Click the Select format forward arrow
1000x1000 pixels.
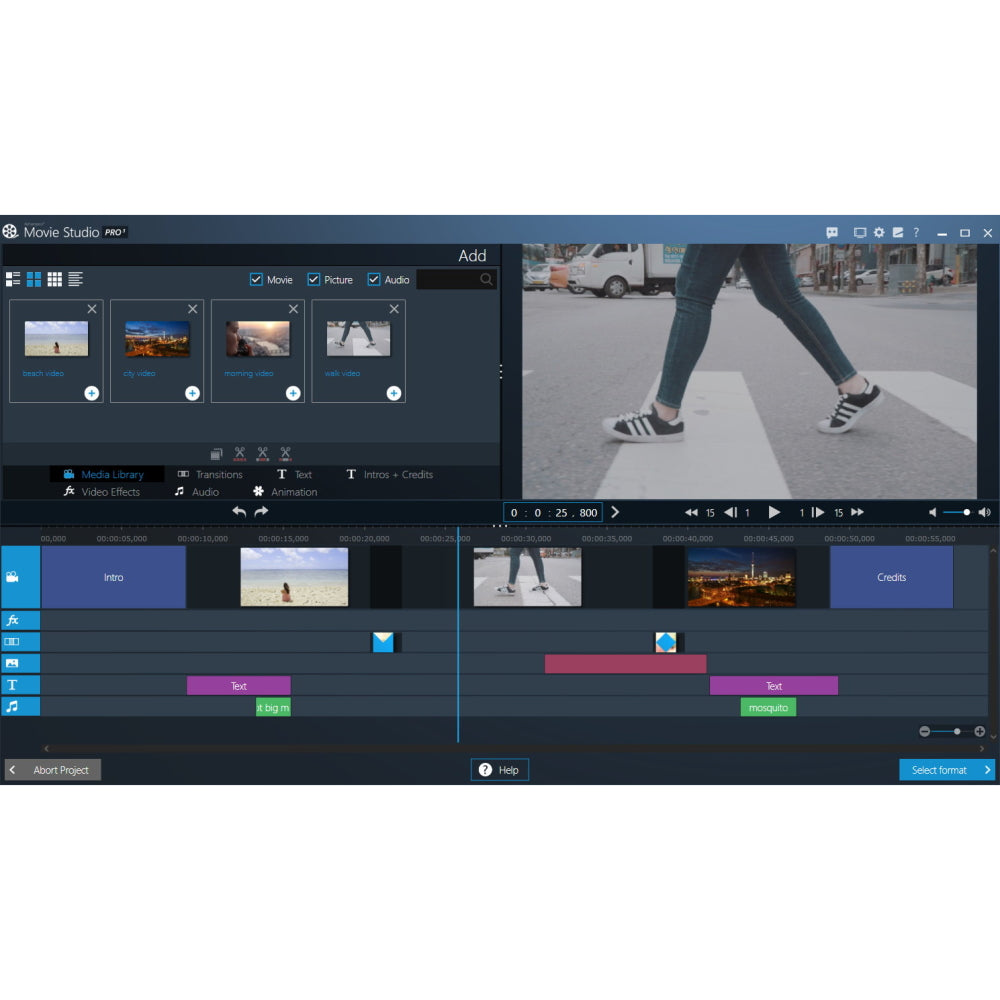(989, 770)
